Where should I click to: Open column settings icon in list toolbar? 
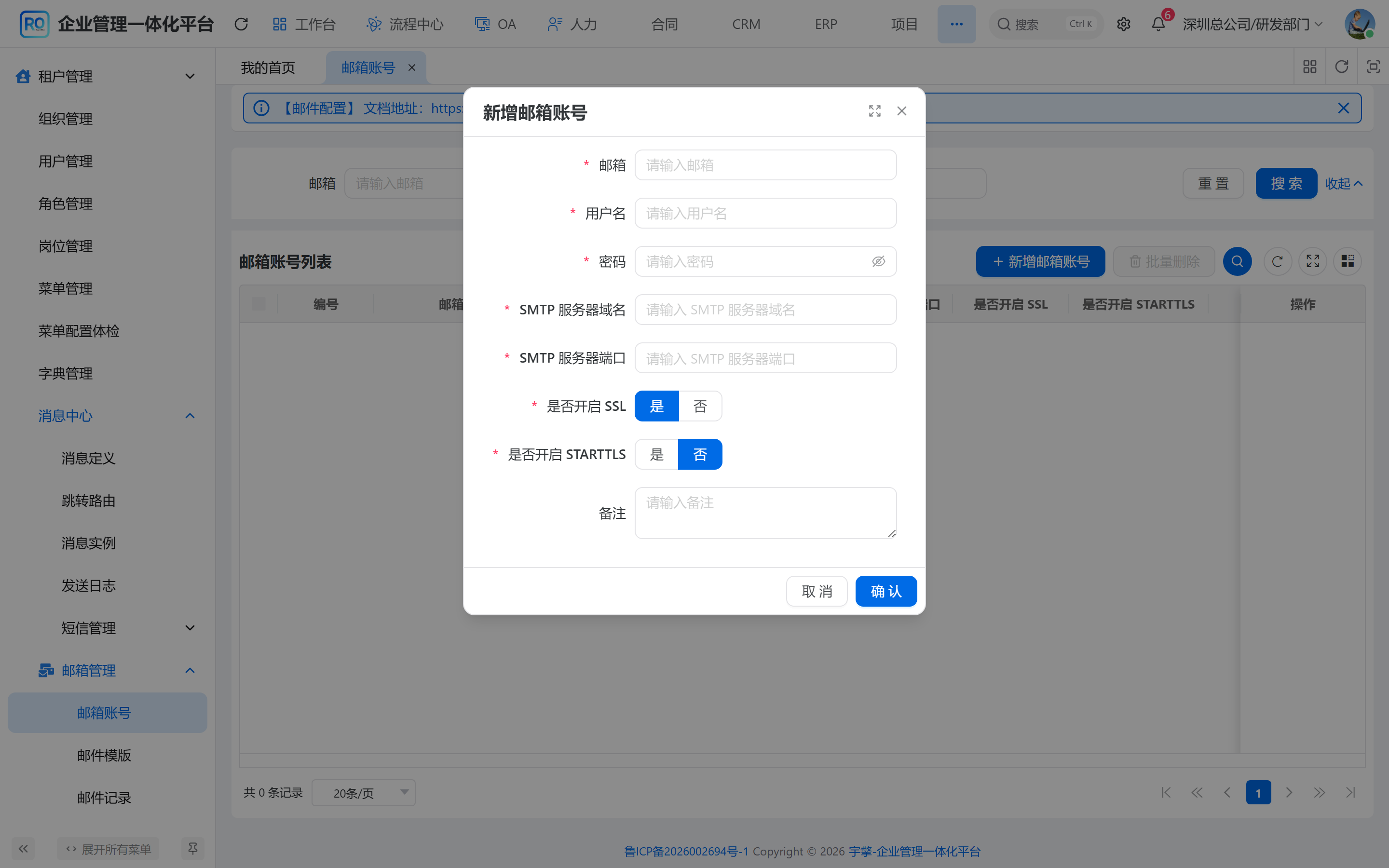1348,262
